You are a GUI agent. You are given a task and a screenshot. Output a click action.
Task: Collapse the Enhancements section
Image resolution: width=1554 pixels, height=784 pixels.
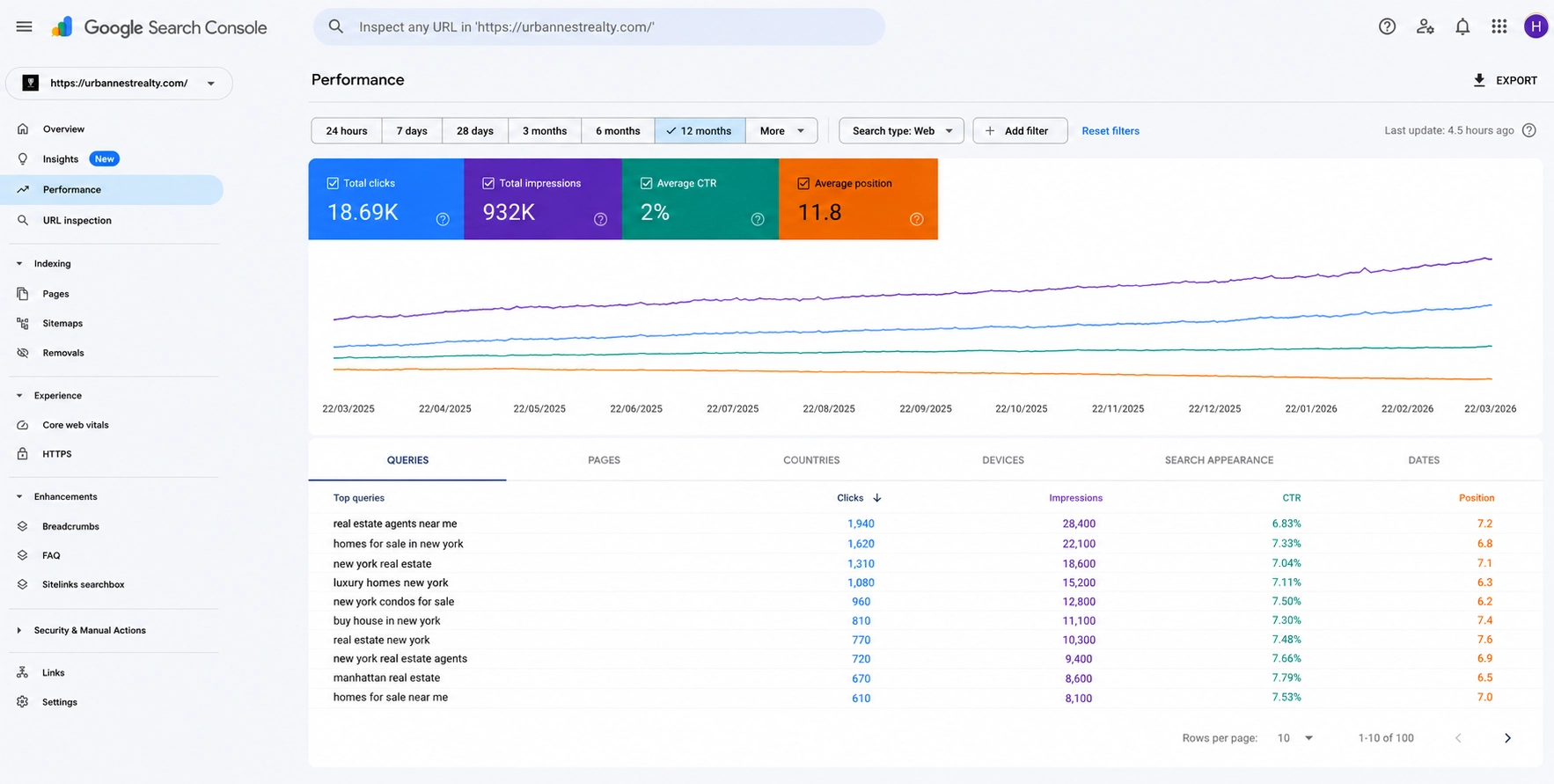click(x=19, y=496)
